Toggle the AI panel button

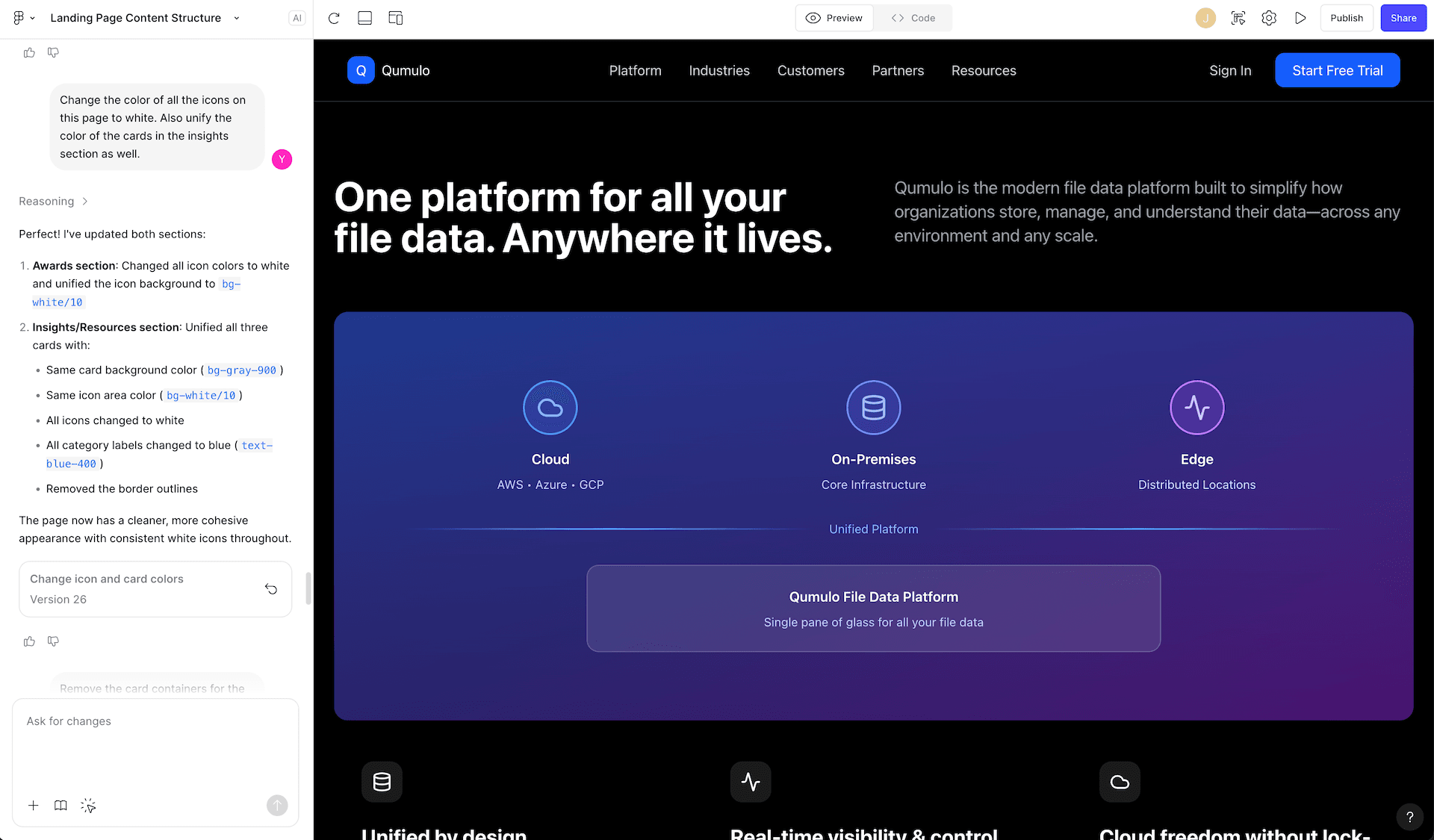pos(297,18)
